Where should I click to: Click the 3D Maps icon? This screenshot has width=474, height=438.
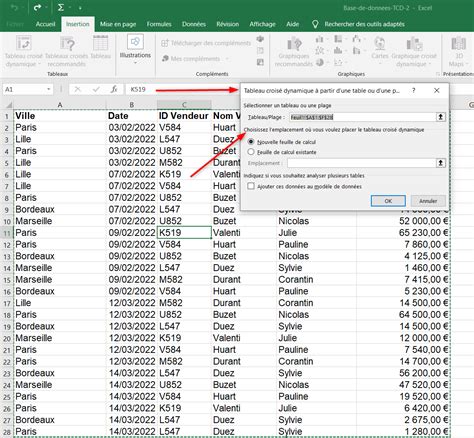coord(459,44)
